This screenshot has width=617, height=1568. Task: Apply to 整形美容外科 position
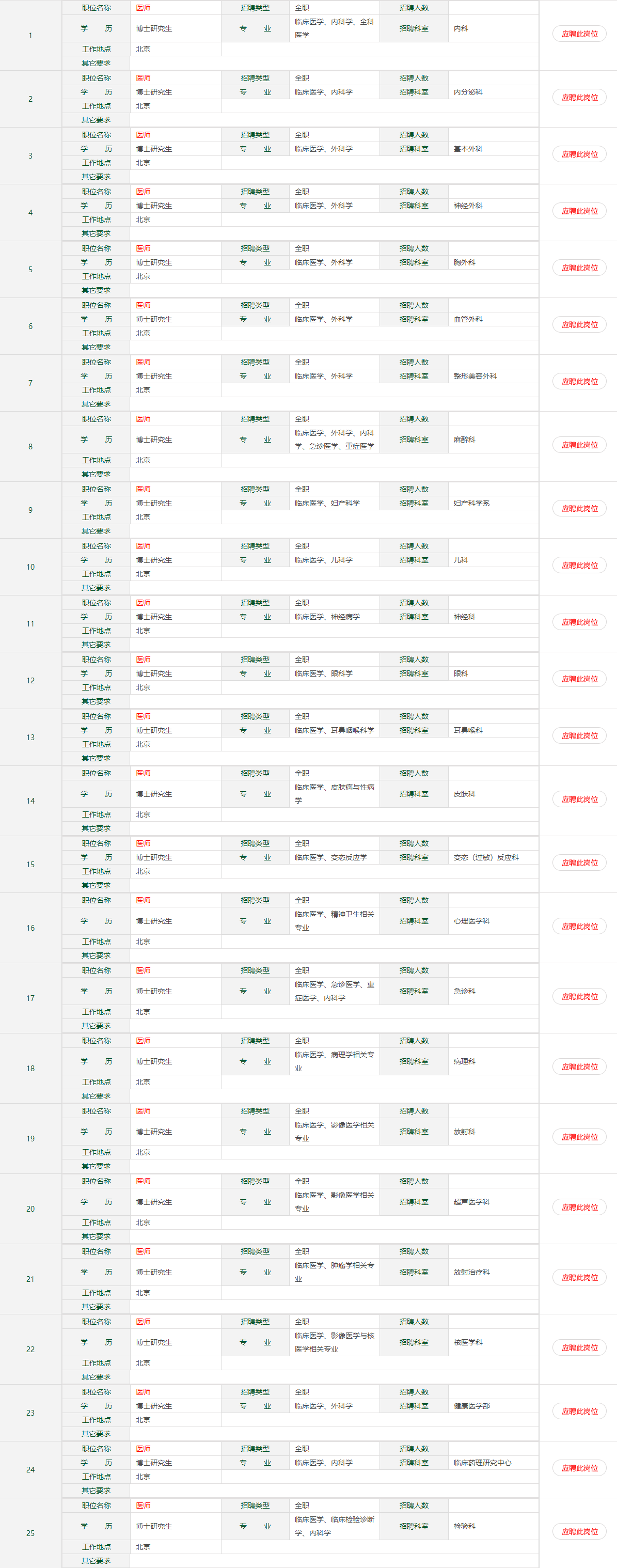tap(579, 382)
